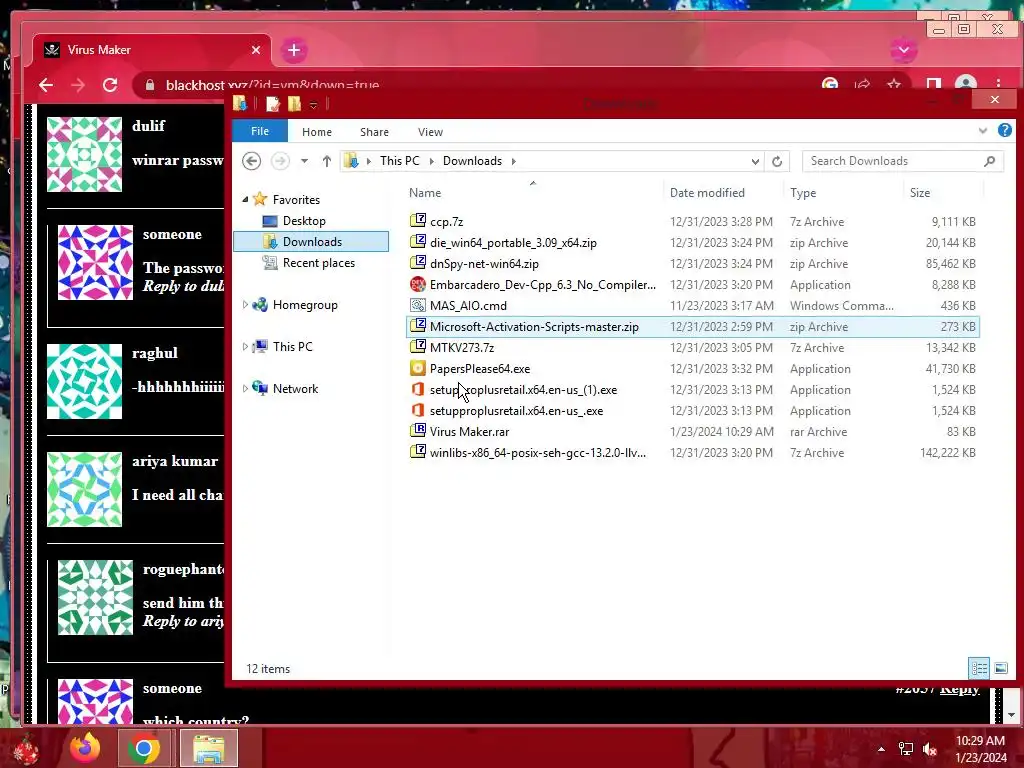Open recent locations dropdown arrow
1024x768 pixels.
click(x=304, y=161)
